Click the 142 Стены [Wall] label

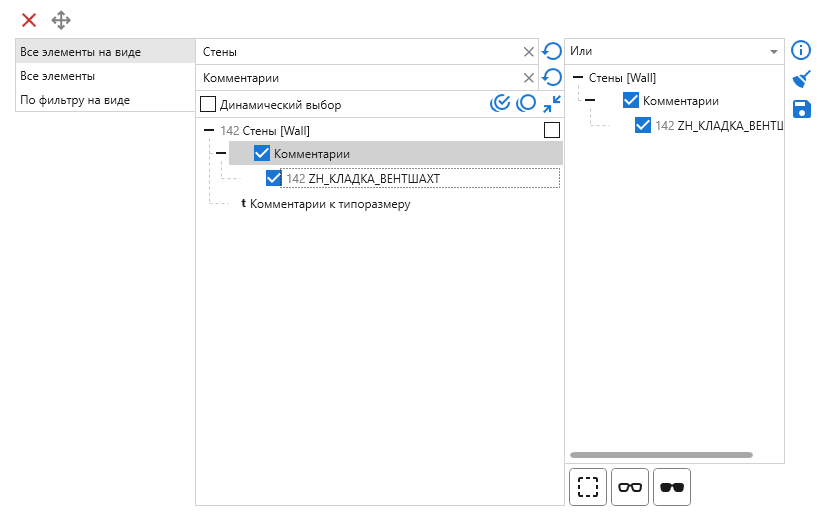point(265,131)
